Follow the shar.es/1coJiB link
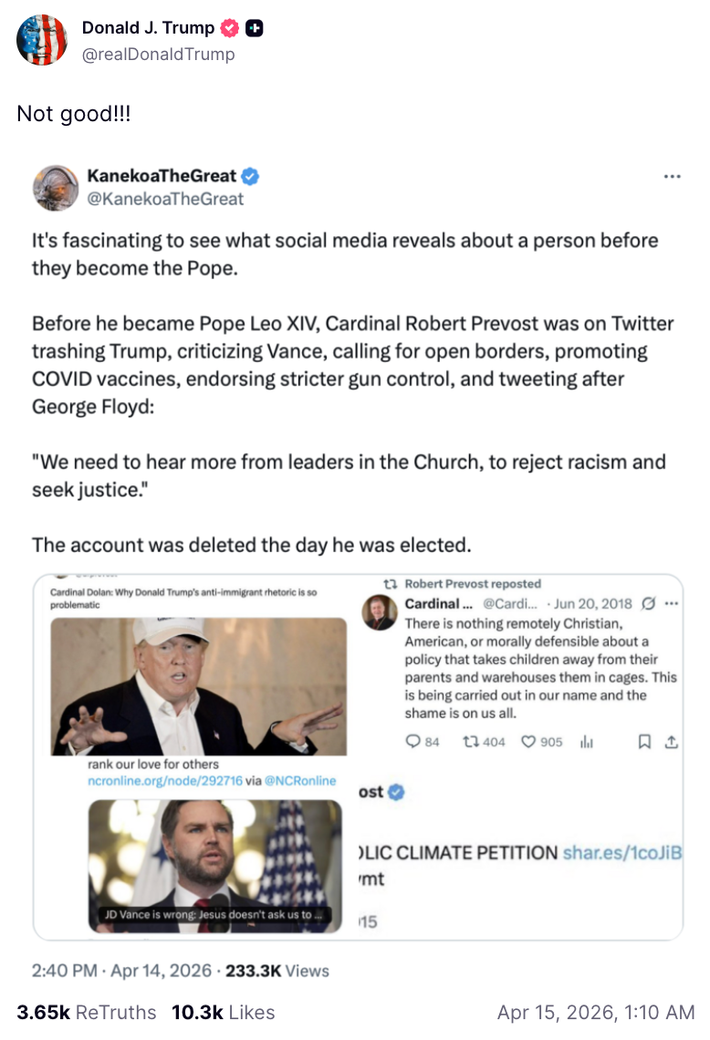This screenshot has height=1040, width=710. coord(622,853)
